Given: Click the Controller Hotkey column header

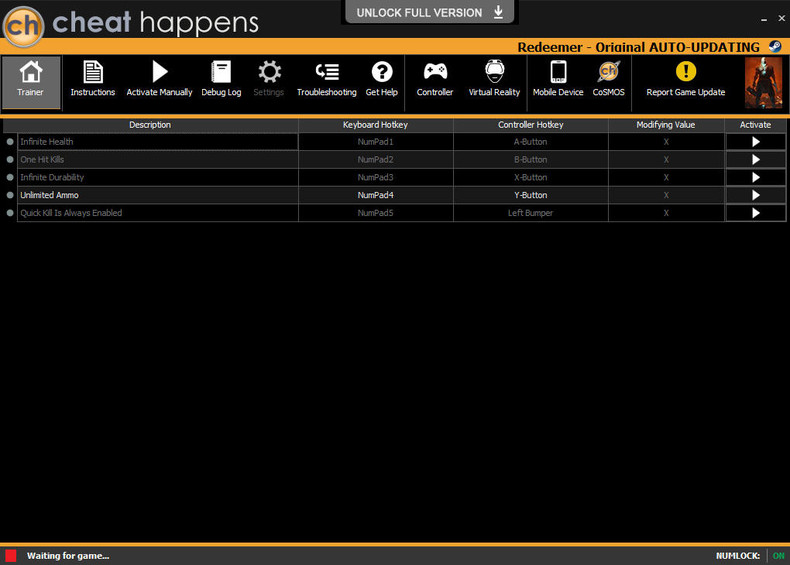Looking at the screenshot, I should [531, 125].
